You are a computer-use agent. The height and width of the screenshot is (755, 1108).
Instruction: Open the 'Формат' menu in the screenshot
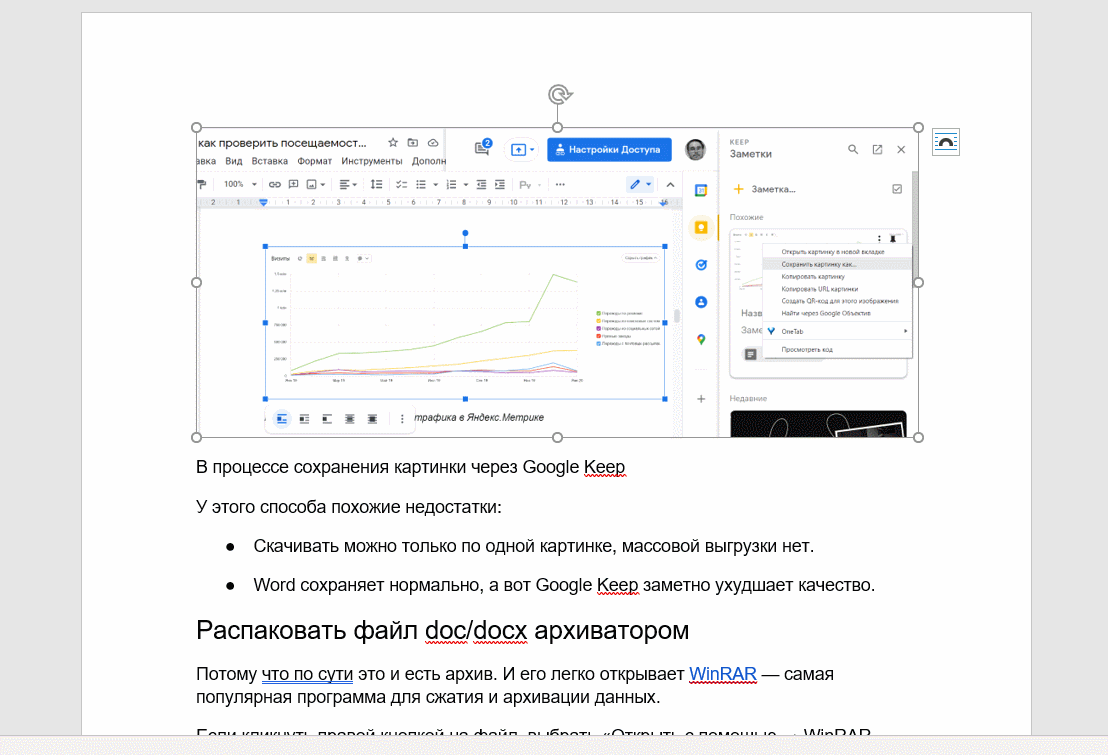[x=314, y=161]
